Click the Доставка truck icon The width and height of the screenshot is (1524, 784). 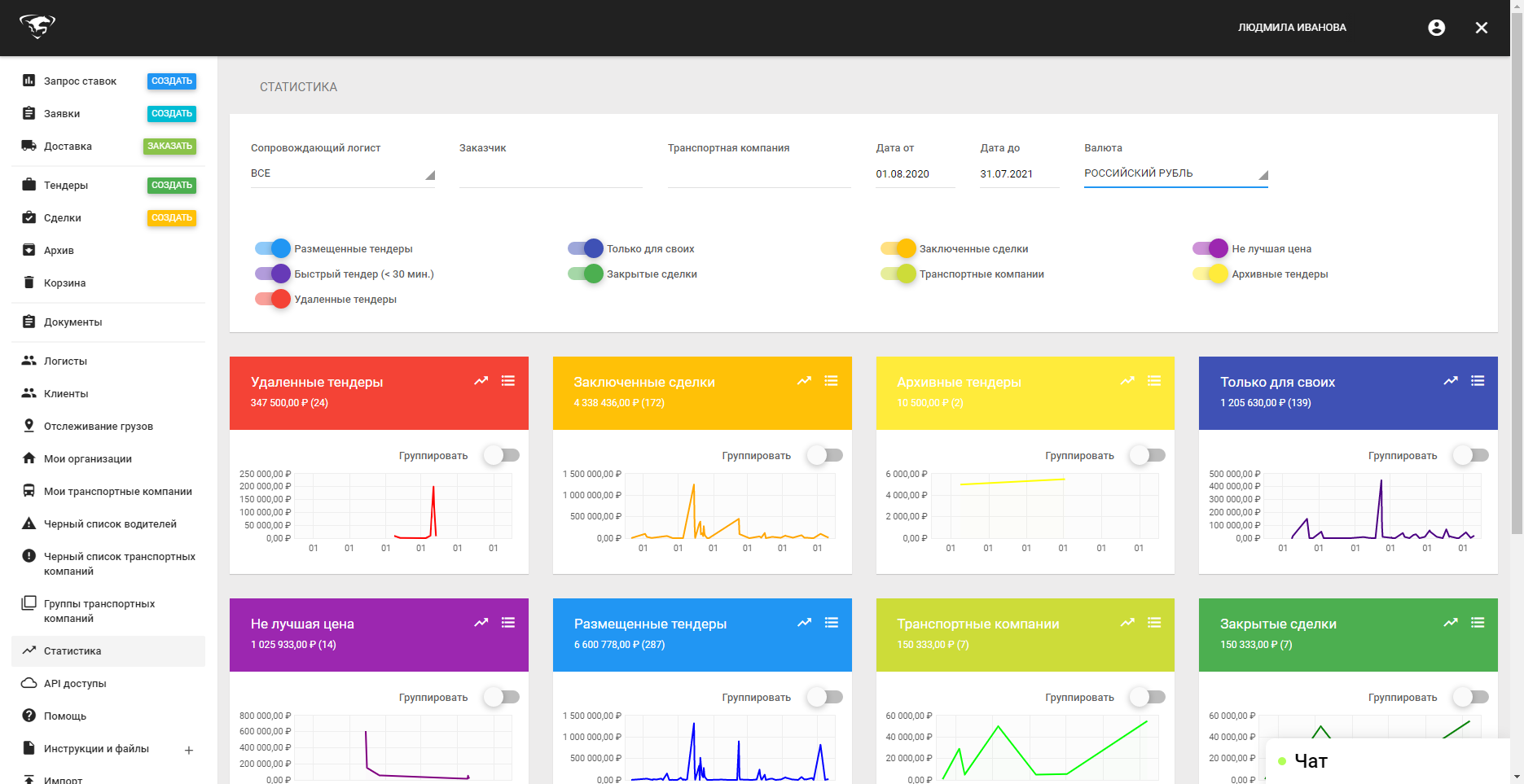(29, 146)
